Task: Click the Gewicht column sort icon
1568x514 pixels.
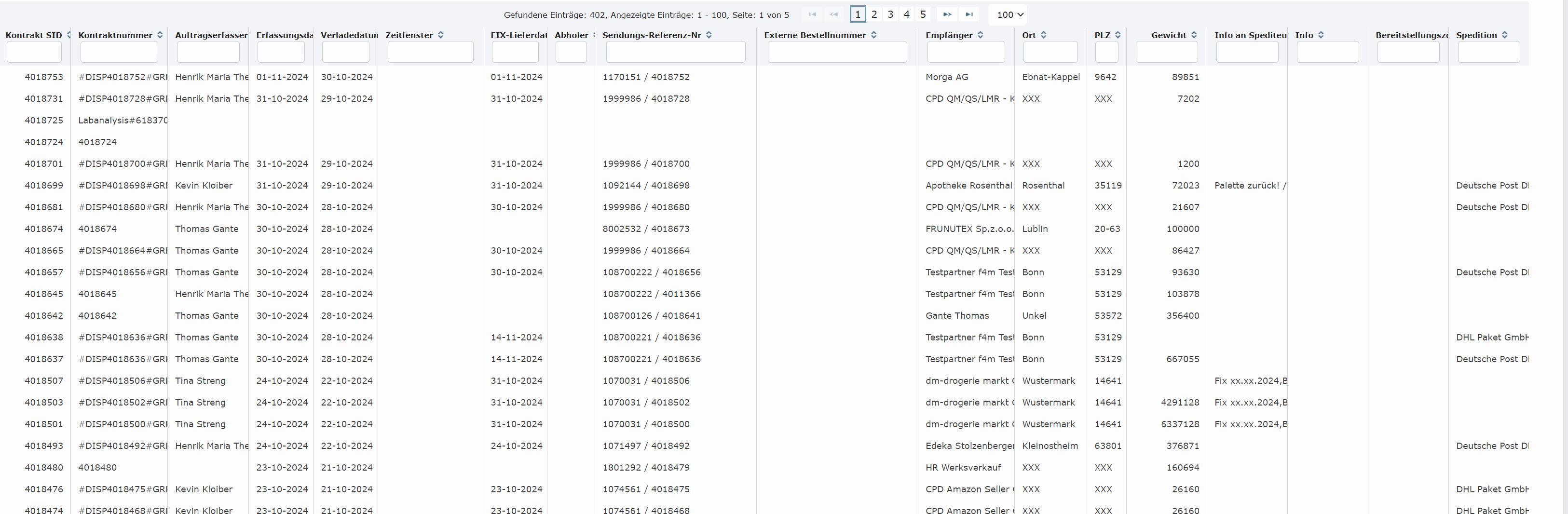Action: (x=1194, y=35)
